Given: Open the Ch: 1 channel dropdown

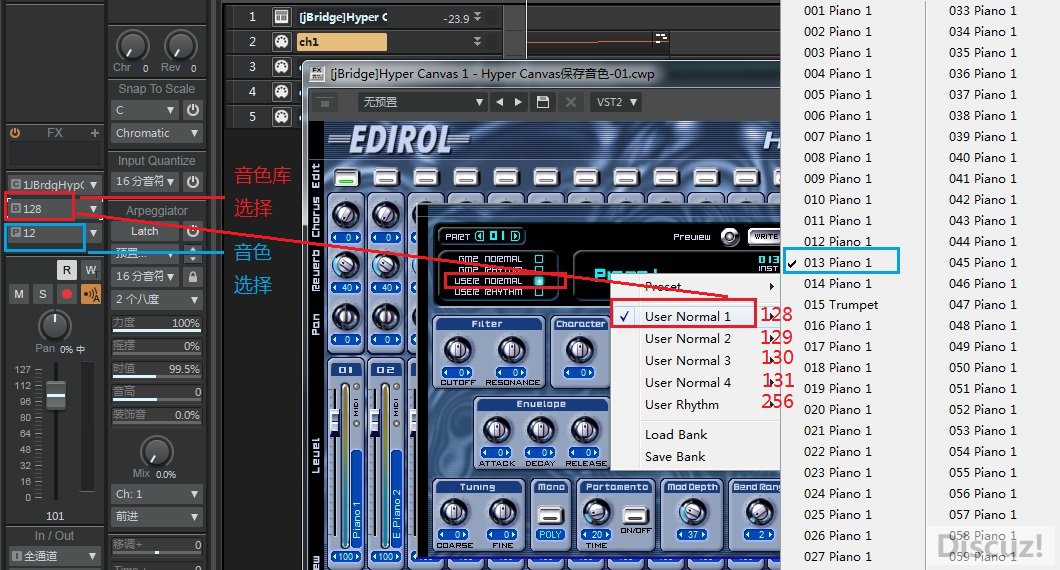Looking at the screenshot, I should pos(157,494).
